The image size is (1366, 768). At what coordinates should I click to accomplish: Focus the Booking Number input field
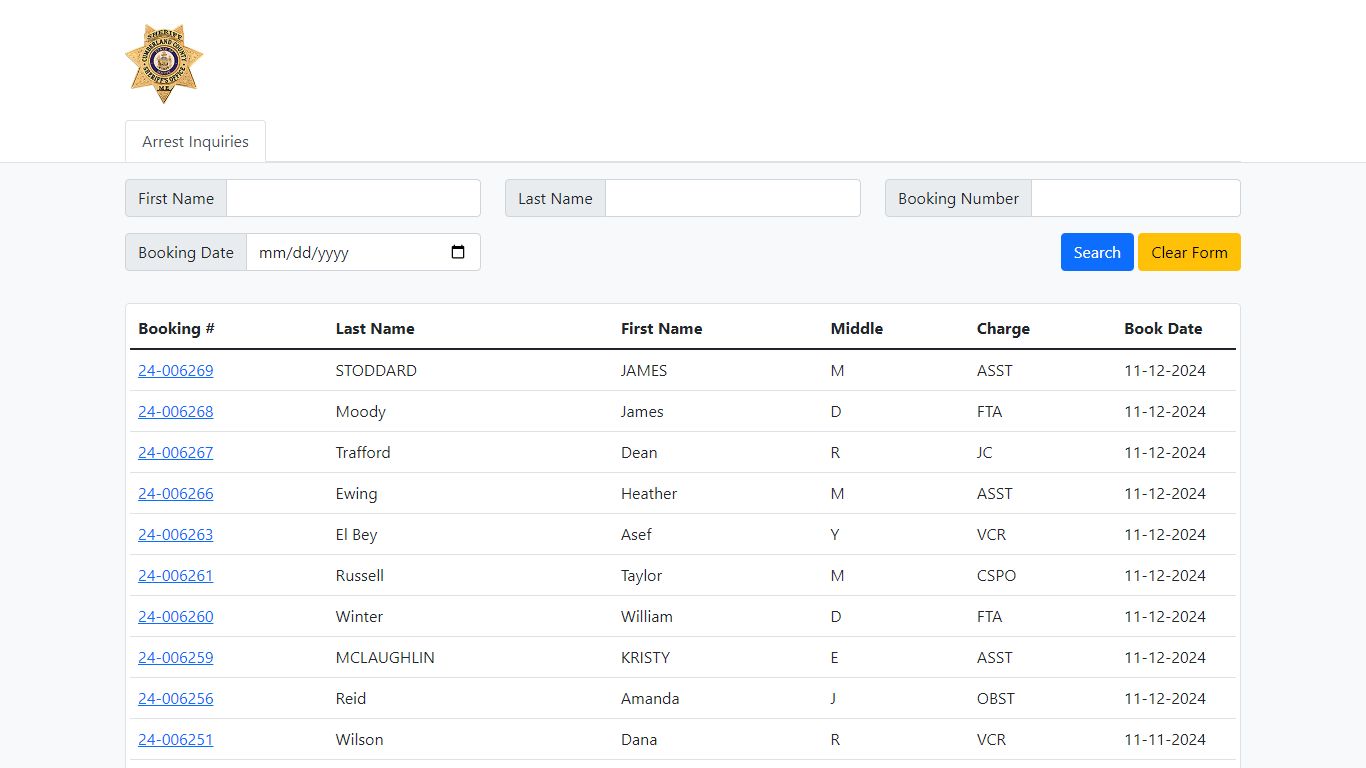1136,198
